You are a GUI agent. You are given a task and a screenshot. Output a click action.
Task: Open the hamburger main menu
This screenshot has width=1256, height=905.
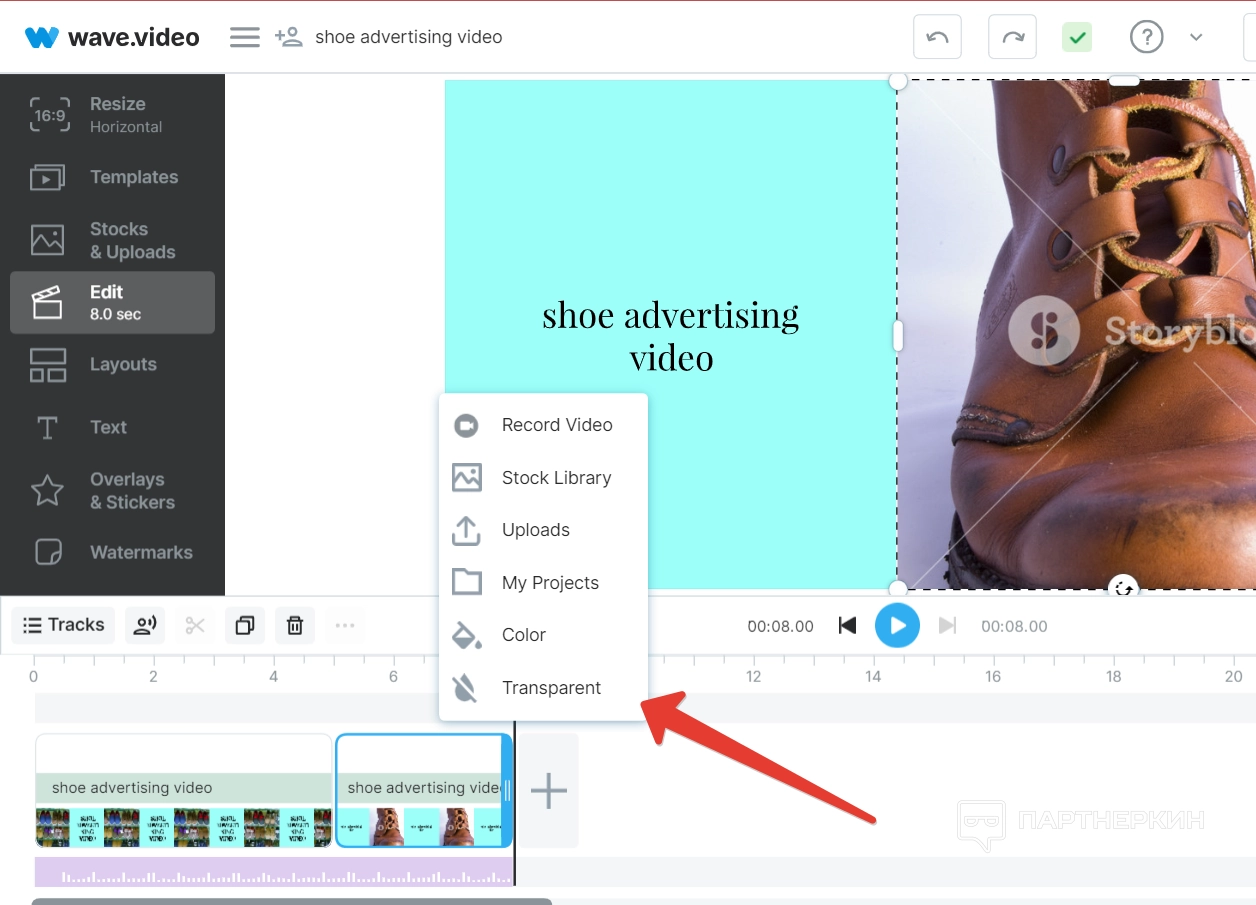pos(245,37)
